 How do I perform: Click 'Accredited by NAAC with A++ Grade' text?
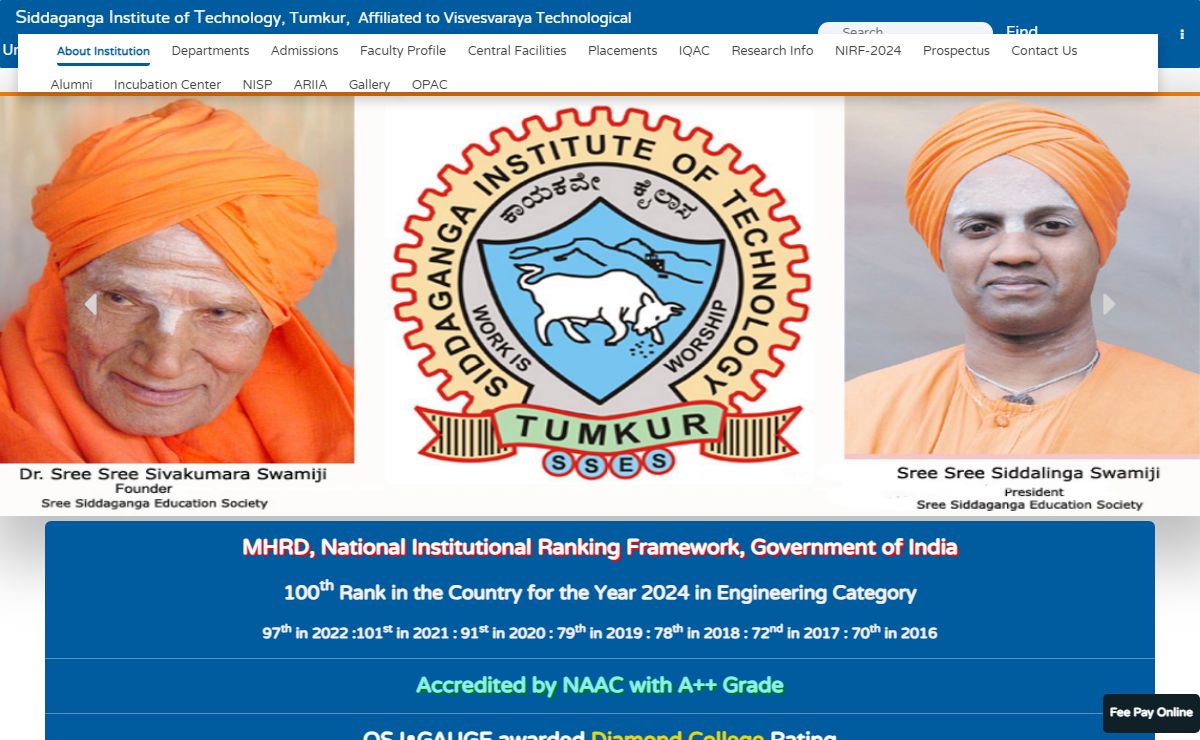pyautogui.click(x=600, y=685)
